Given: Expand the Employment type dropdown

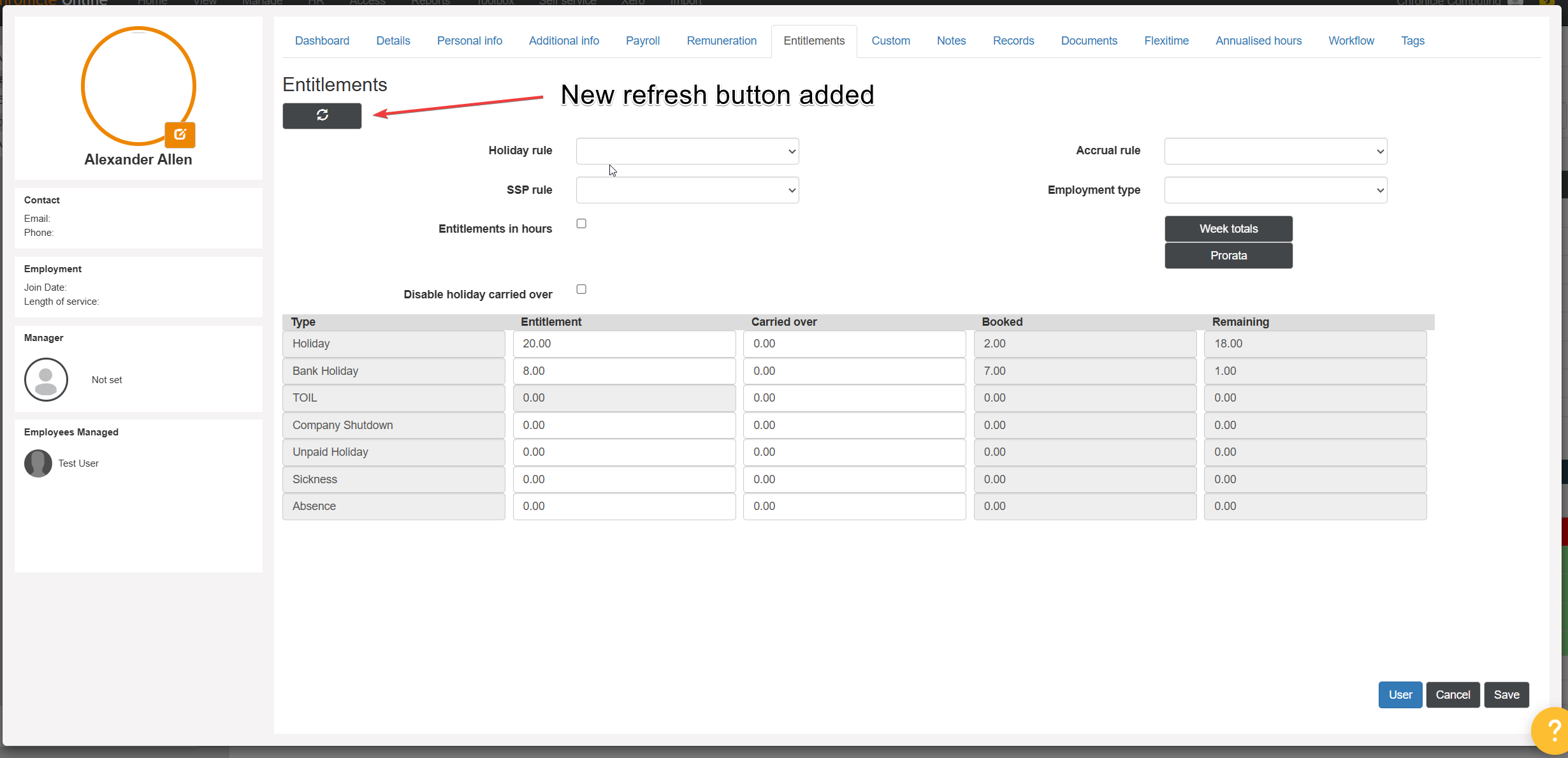Looking at the screenshot, I should 1275,190.
